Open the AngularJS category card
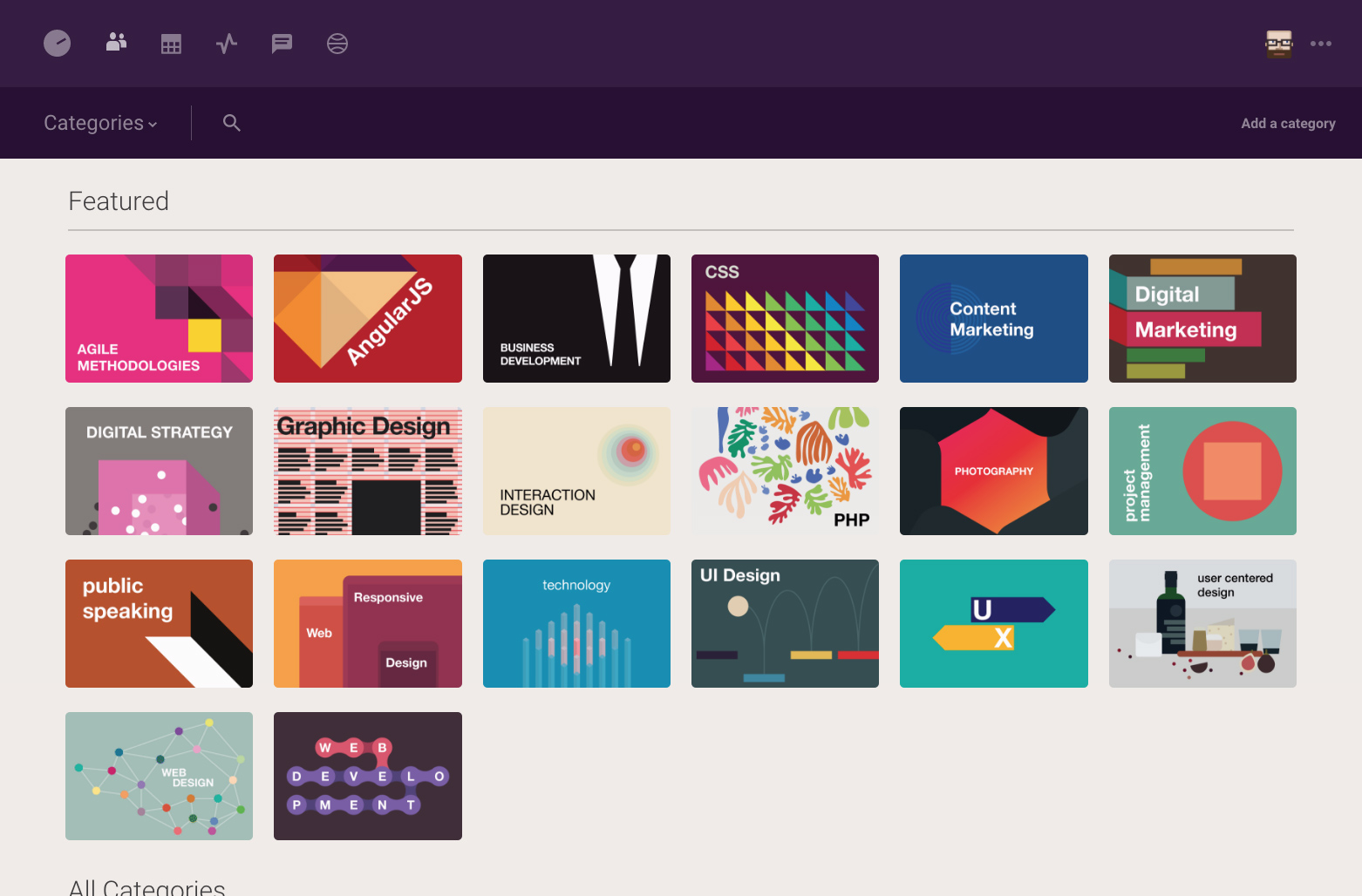Image resolution: width=1362 pixels, height=896 pixels. 368,318
